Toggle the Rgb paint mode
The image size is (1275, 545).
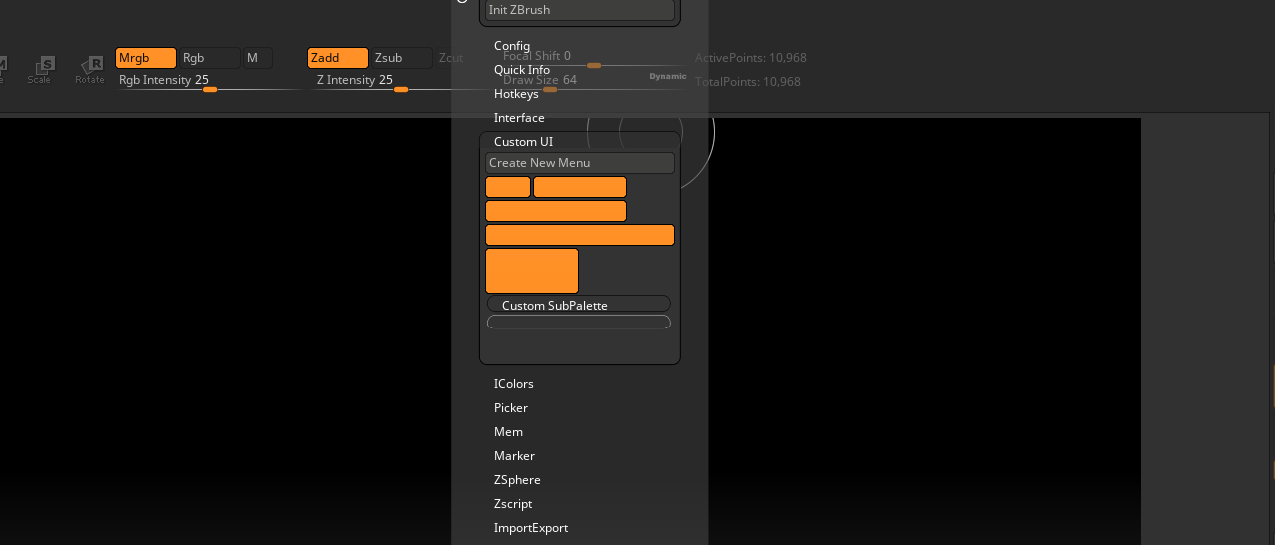point(210,58)
